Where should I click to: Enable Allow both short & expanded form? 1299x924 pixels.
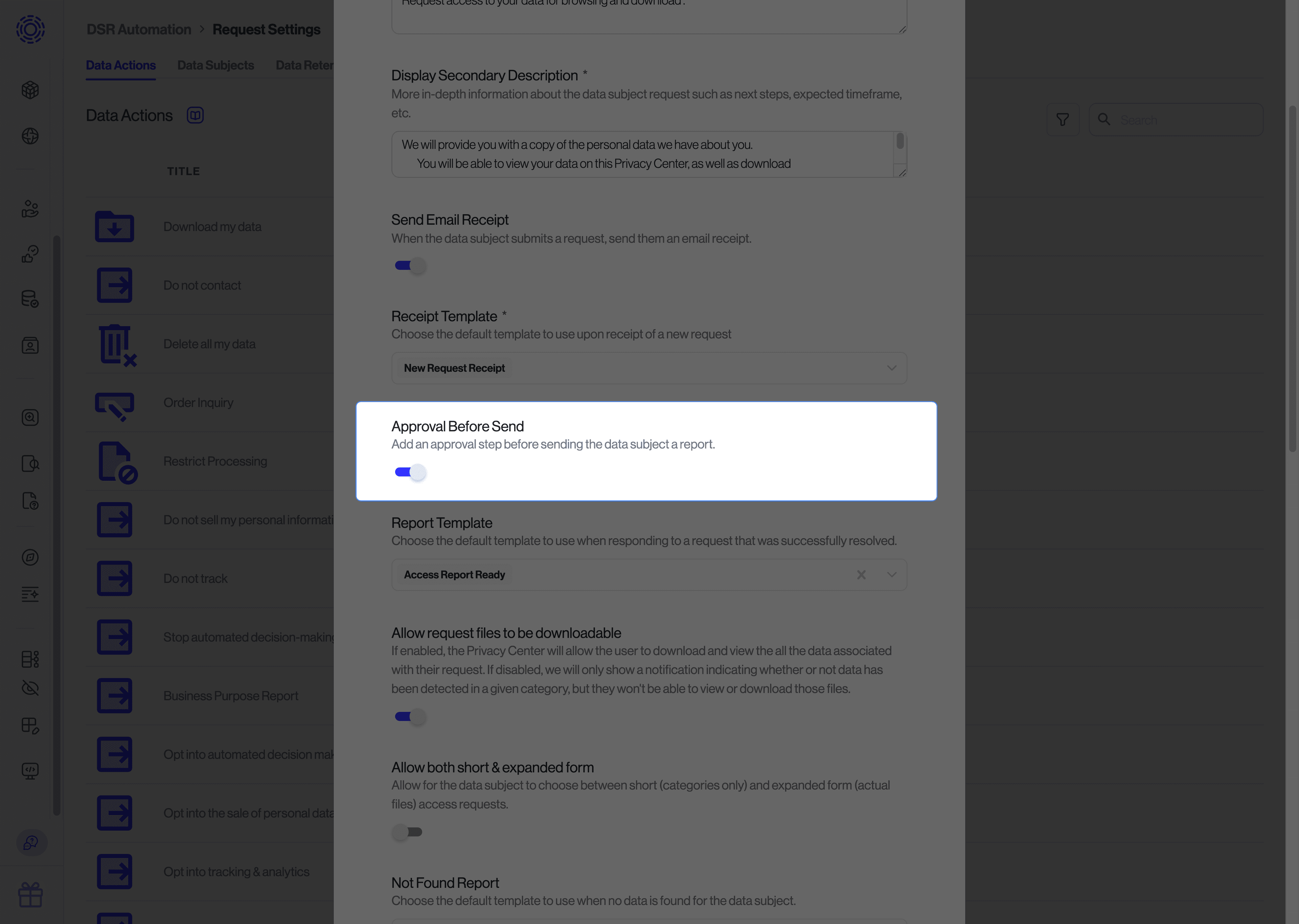(407, 832)
